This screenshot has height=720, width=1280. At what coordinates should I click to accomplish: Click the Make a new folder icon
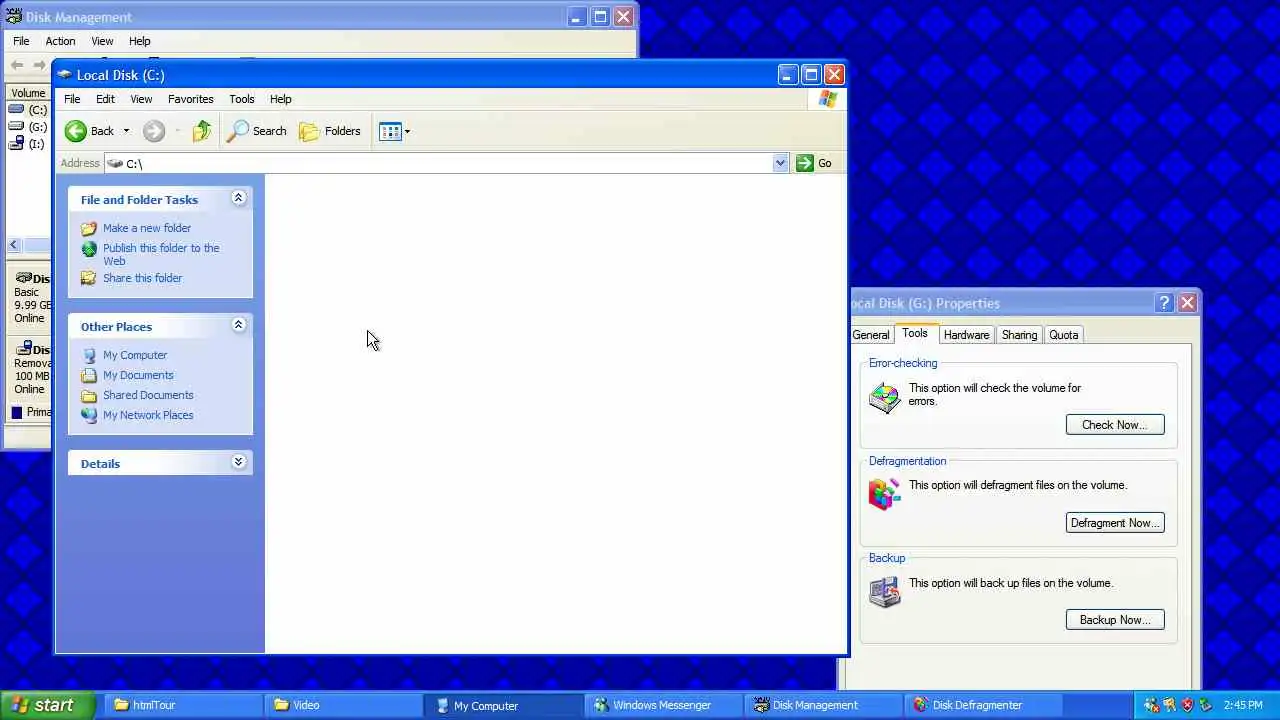(x=89, y=228)
